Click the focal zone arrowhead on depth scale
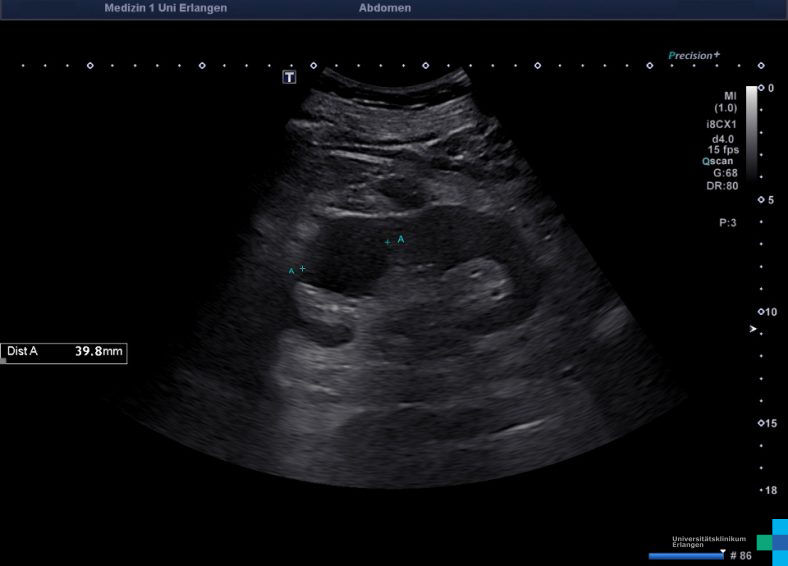Viewport: 788px width, 566px height. 754,329
